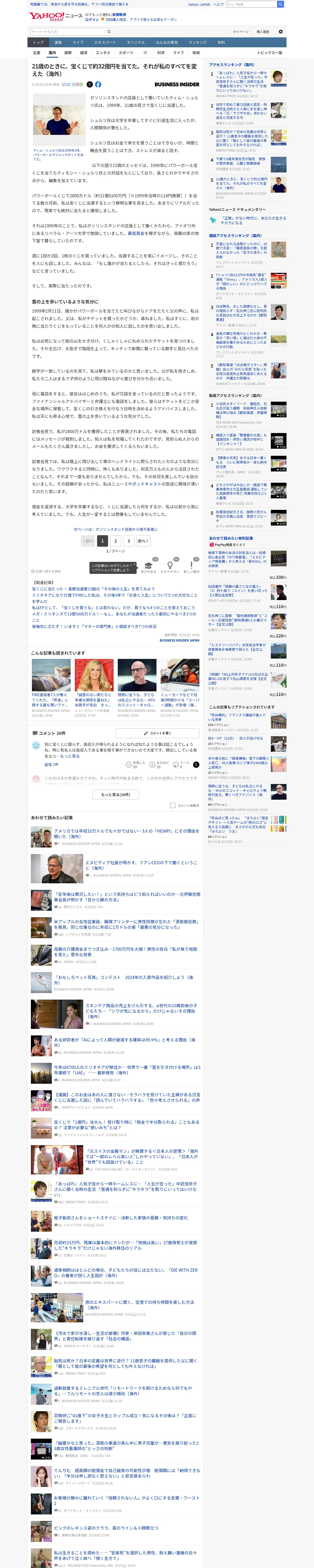The height and width of the screenshot is (1568, 314).
Task: Share the article on X
Action: click(90, 85)
